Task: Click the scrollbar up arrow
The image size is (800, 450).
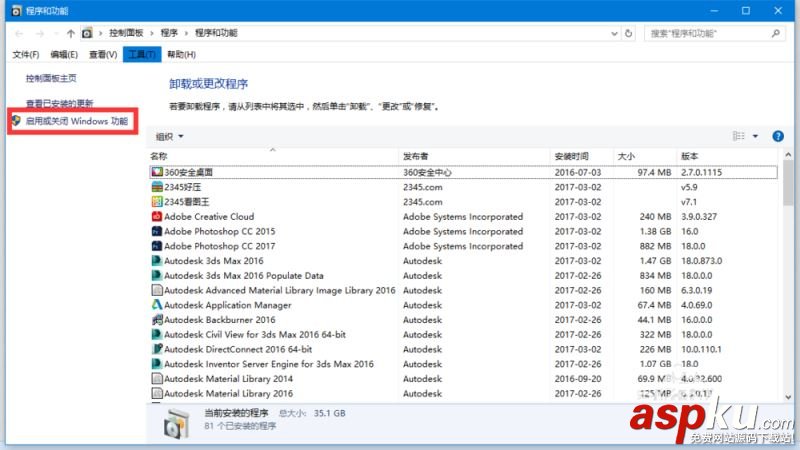Action: click(x=788, y=155)
